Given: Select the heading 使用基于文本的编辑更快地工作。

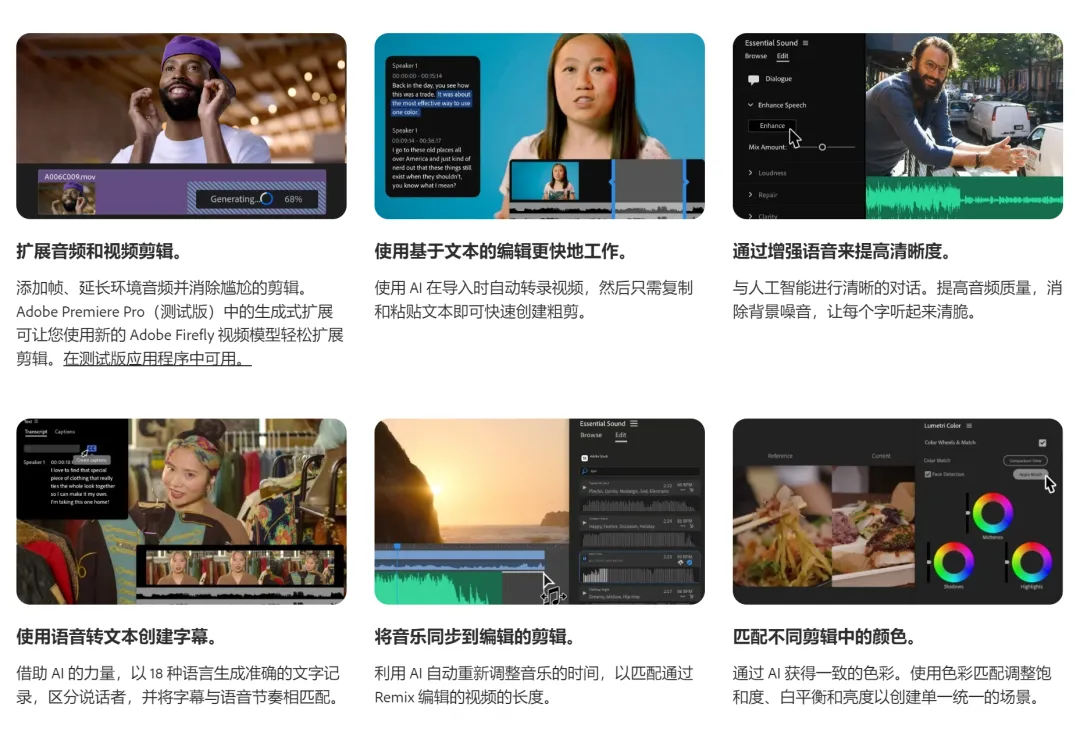Looking at the screenshot, I should tap(501, 251).
